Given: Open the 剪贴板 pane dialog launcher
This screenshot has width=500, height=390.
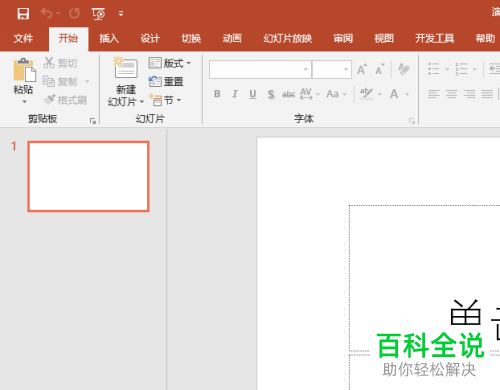Looking at the screenshot, I should pyautogui.click(x=93, y=121).
